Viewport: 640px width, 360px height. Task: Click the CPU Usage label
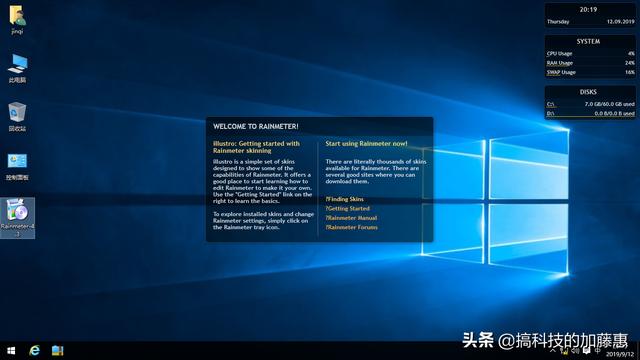[x=559, y=53]
